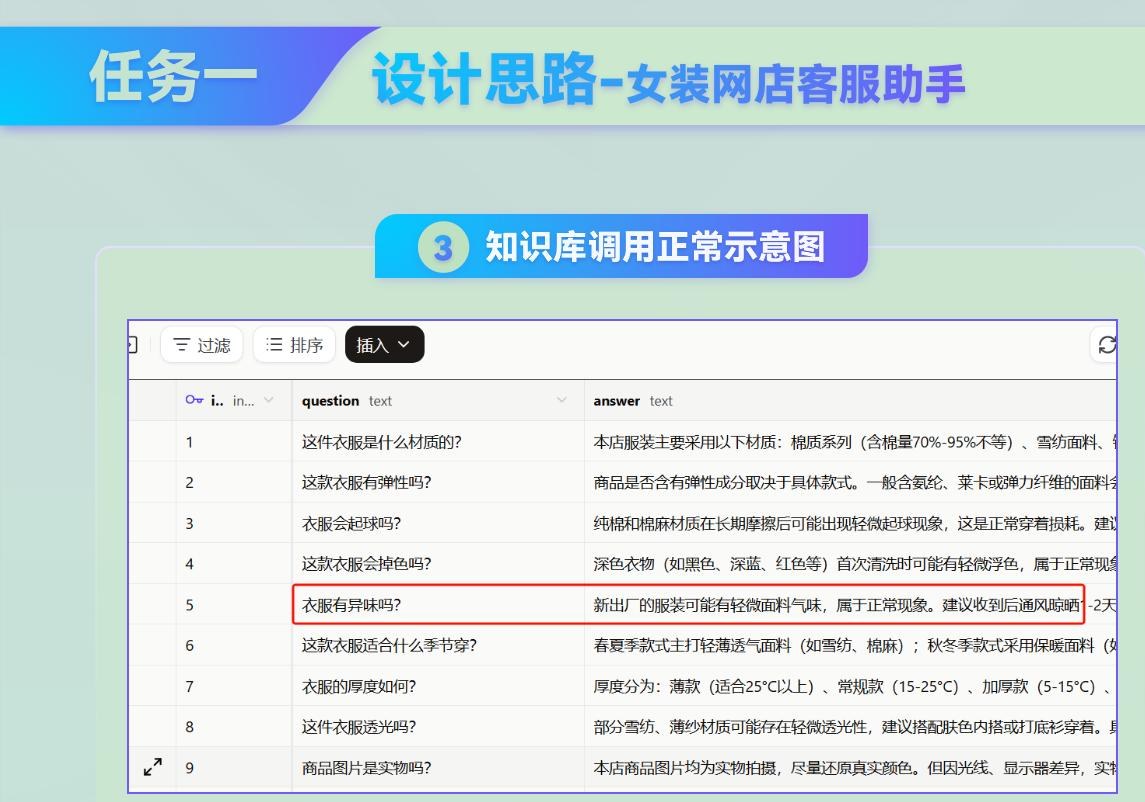
Task: Open the 过滤 filter button
Action: [202, 345]
